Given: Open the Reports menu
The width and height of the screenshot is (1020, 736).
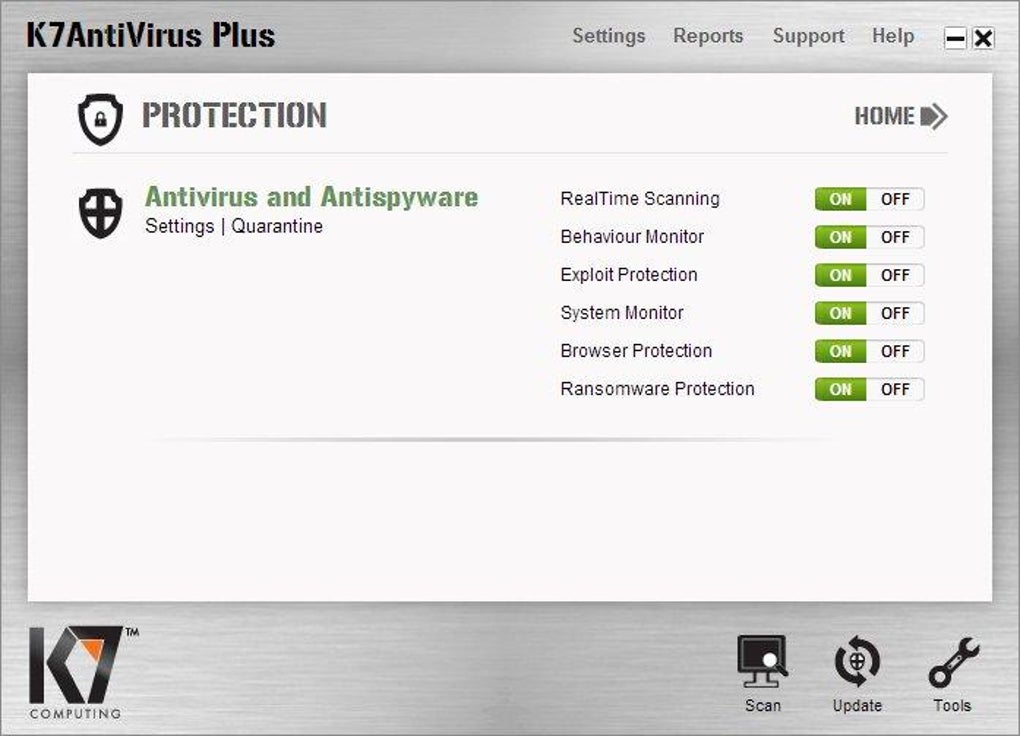Looking at the screenshot, I should click(708, 36).
